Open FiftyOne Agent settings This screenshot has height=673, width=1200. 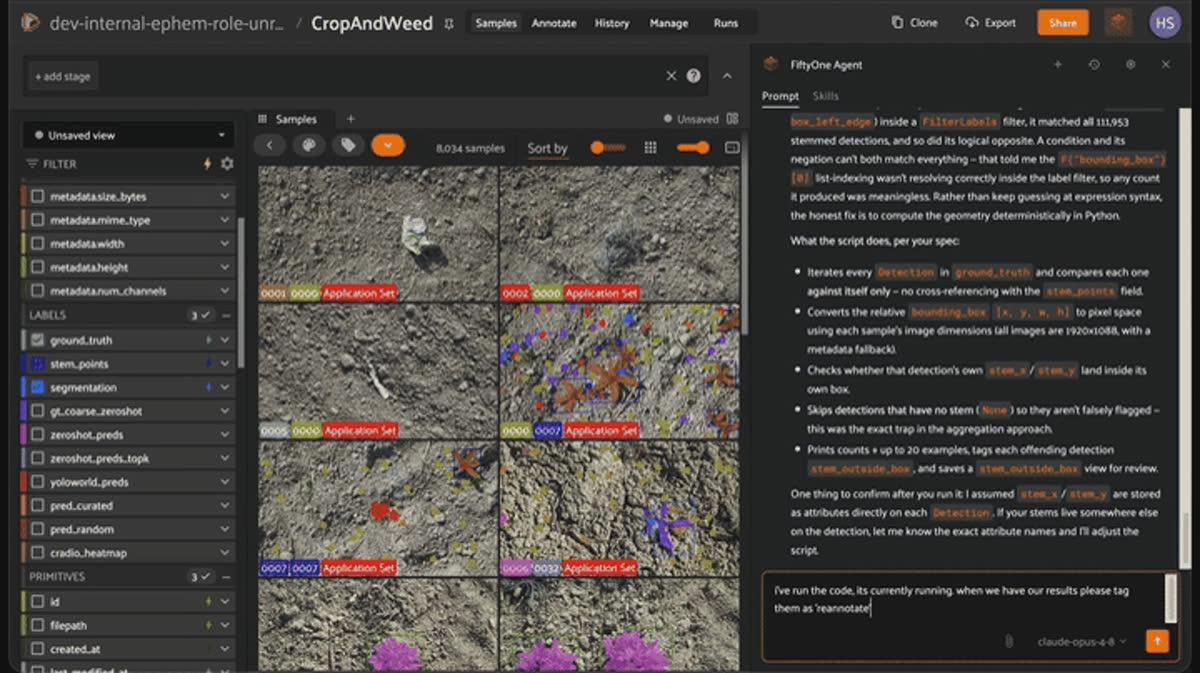tap(1130, 64)
